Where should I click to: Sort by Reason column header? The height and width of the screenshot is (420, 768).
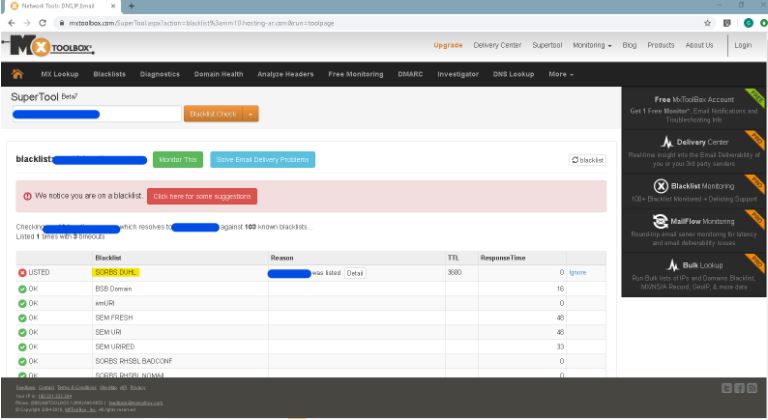(282, 258)
